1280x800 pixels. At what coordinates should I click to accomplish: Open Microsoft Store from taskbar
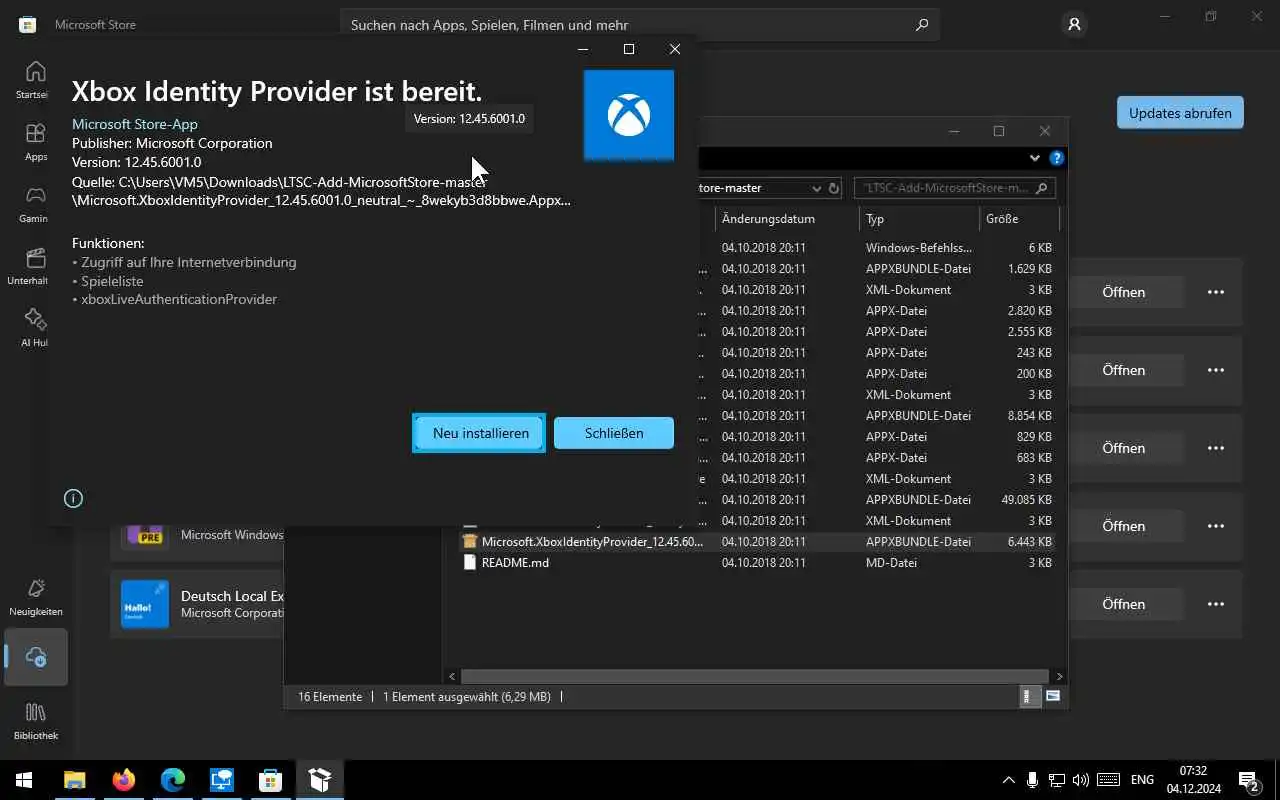[x=270, y=780]
